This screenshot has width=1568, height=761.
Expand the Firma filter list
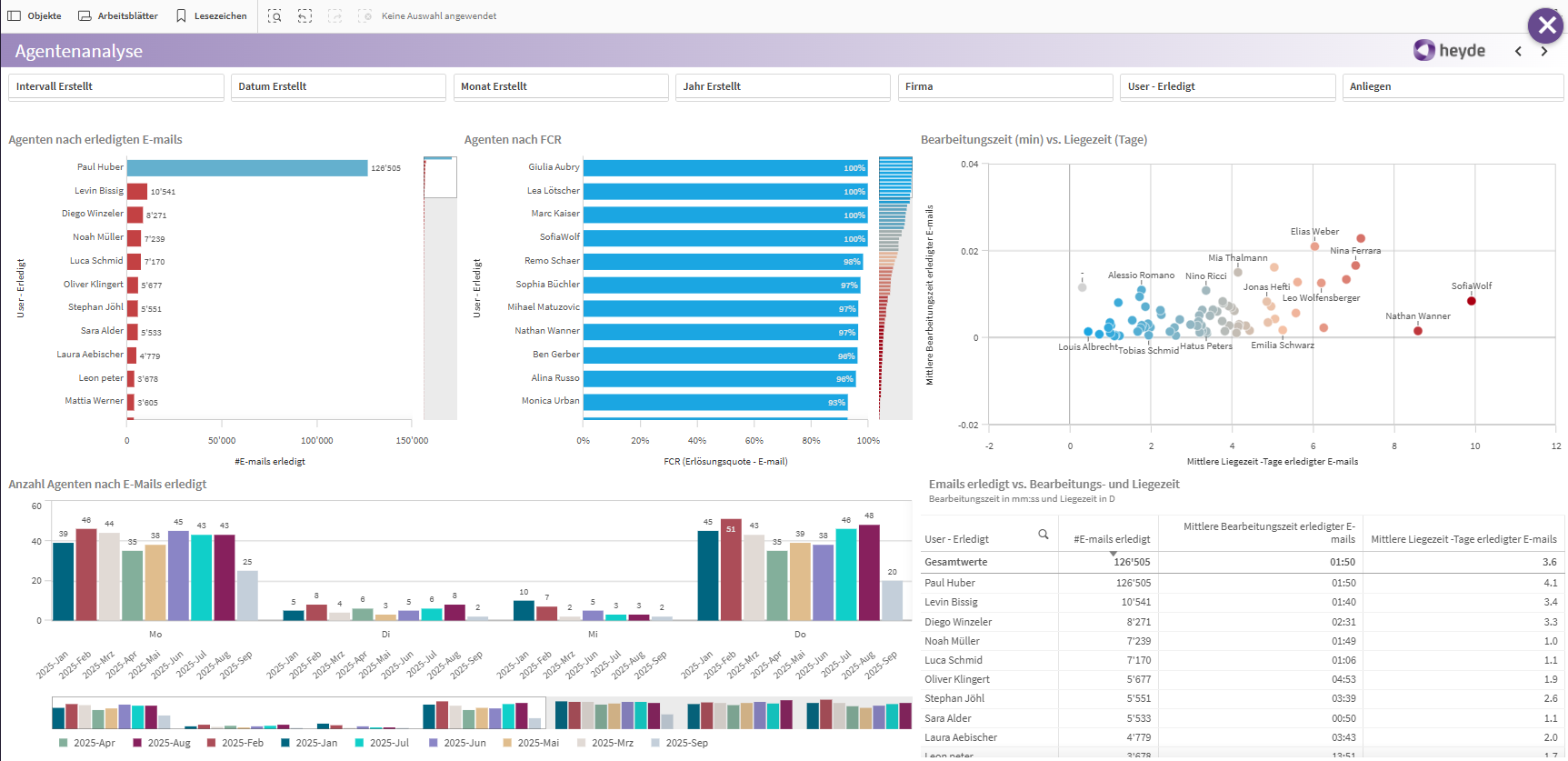coord(1004,86)
